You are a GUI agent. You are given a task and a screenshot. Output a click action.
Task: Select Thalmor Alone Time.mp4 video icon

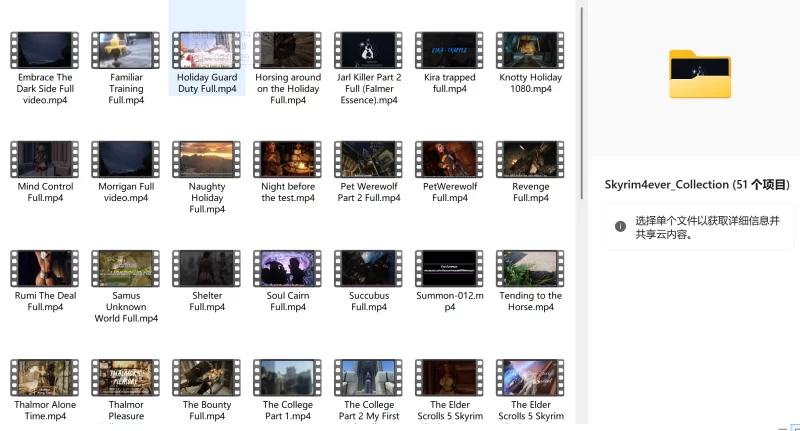(x=45, y=377)
